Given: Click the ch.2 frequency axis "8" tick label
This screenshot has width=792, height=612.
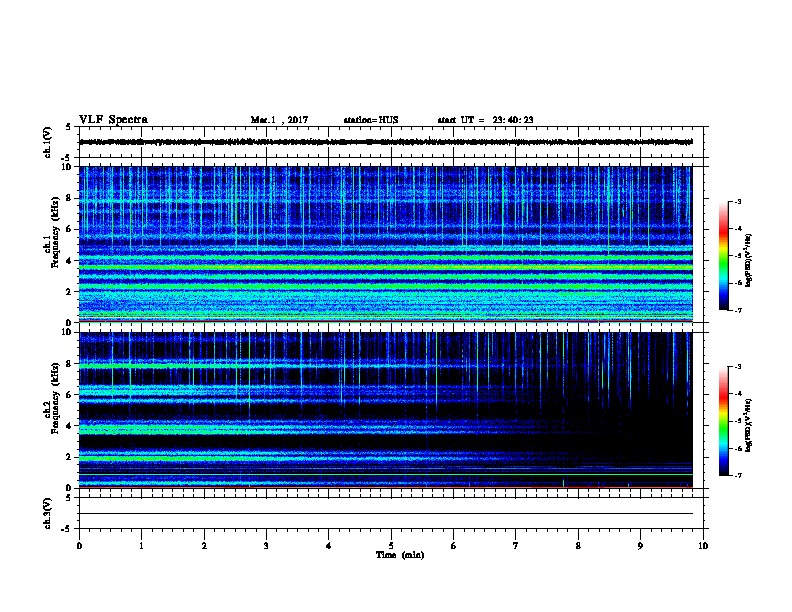Looking at the screenshot, I should (69, 364).
